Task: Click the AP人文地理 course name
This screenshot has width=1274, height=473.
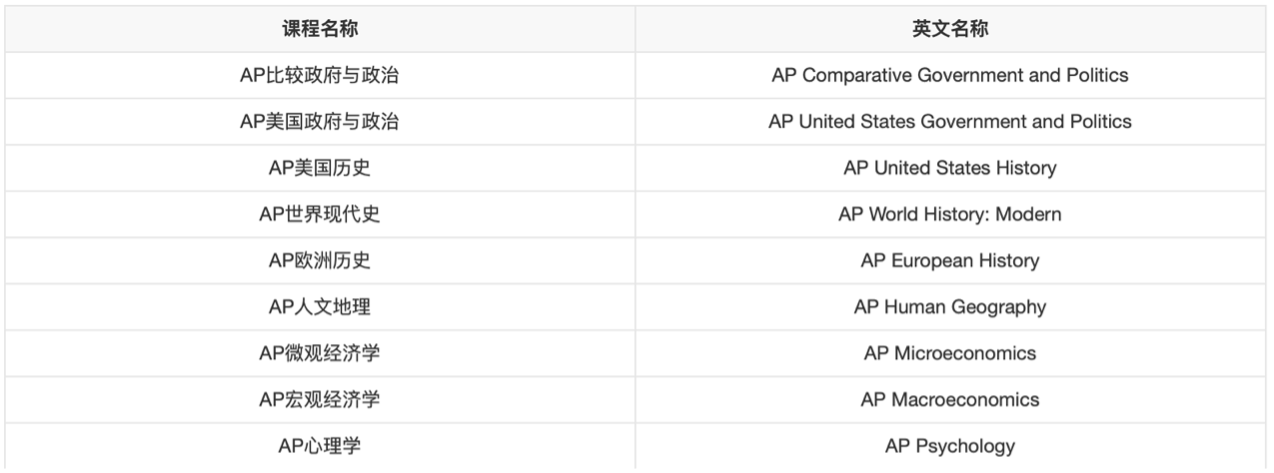Action: [x=320, y=307]
